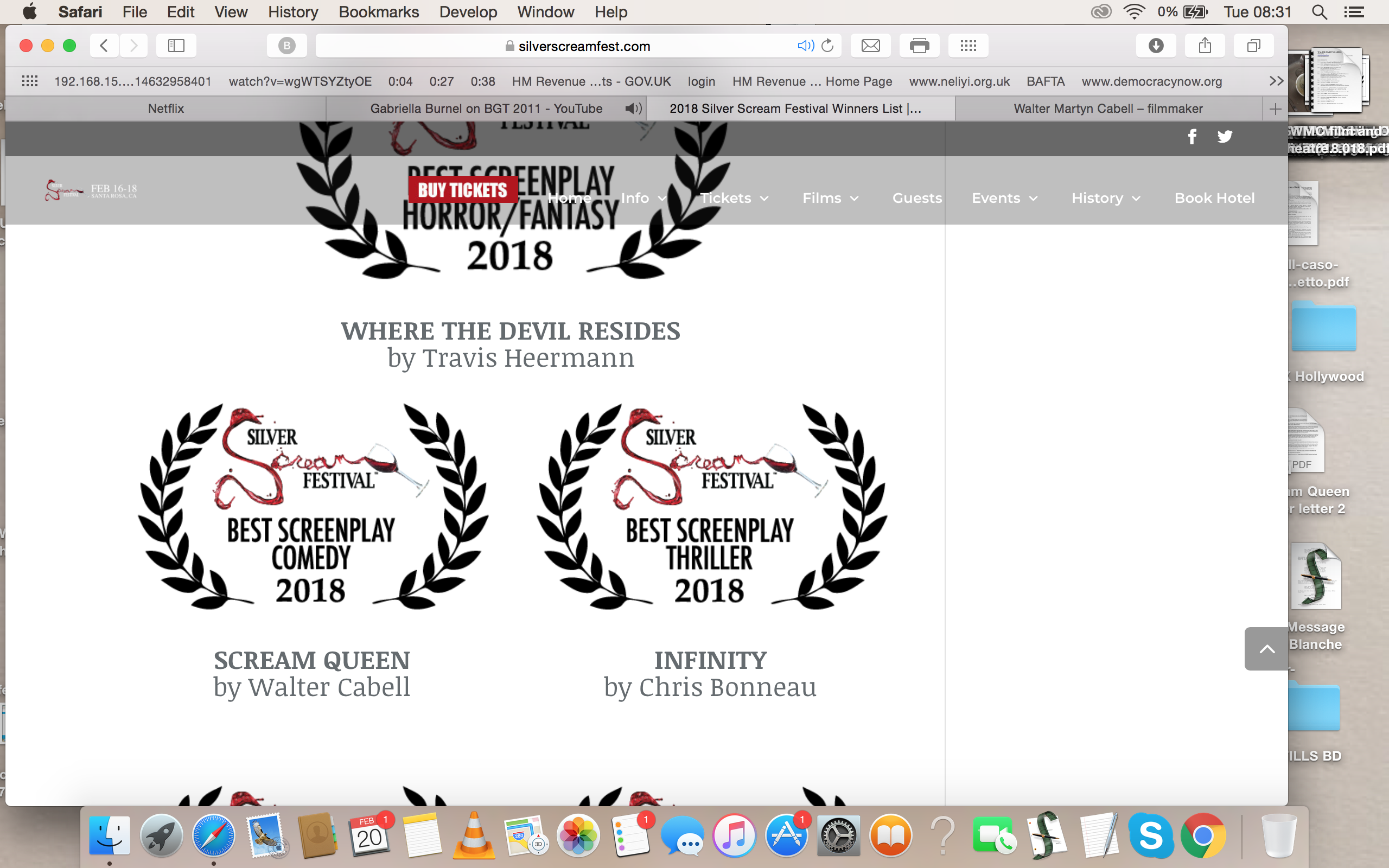Click the BUY TICKETS button
Viewport: 1389px width, 868px height.
(463, 190)
